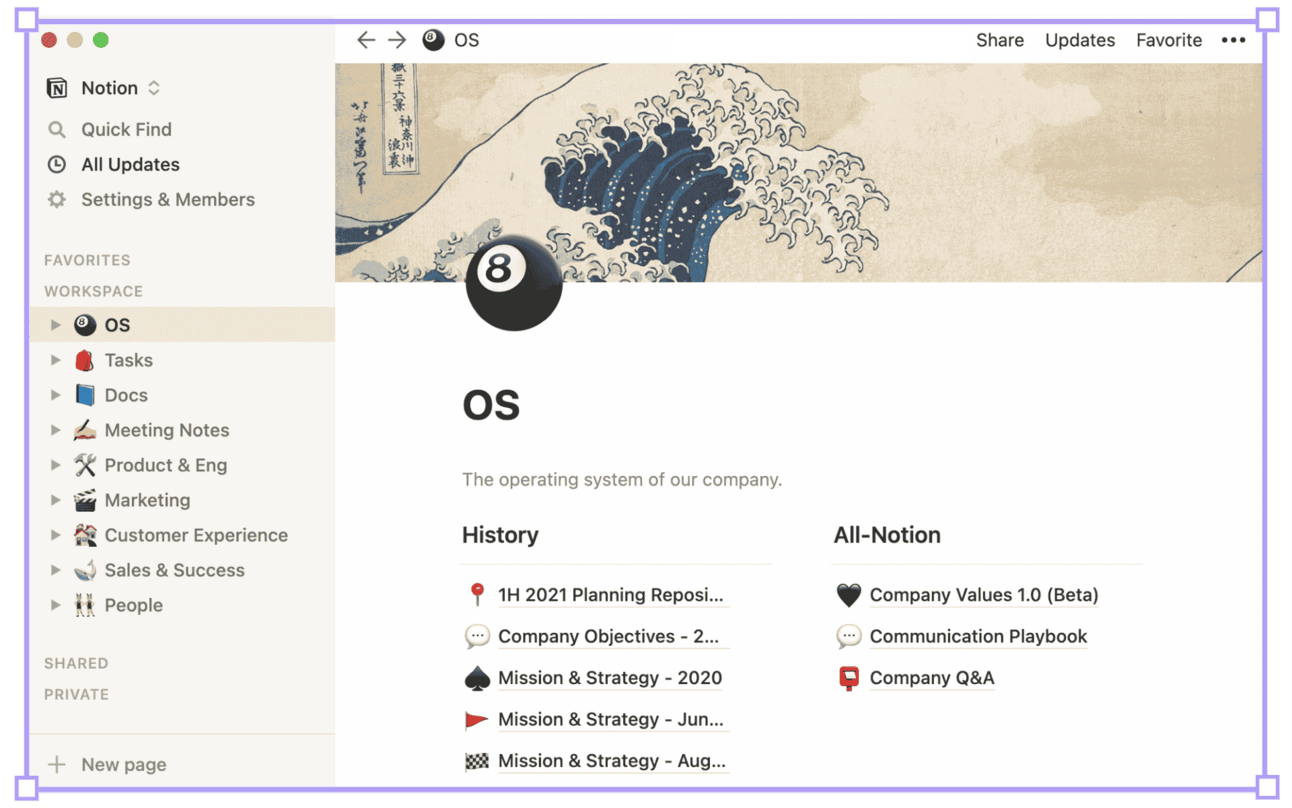Expand the People toggle arrow
1292x808 pixels.
(x=56, y=605)
